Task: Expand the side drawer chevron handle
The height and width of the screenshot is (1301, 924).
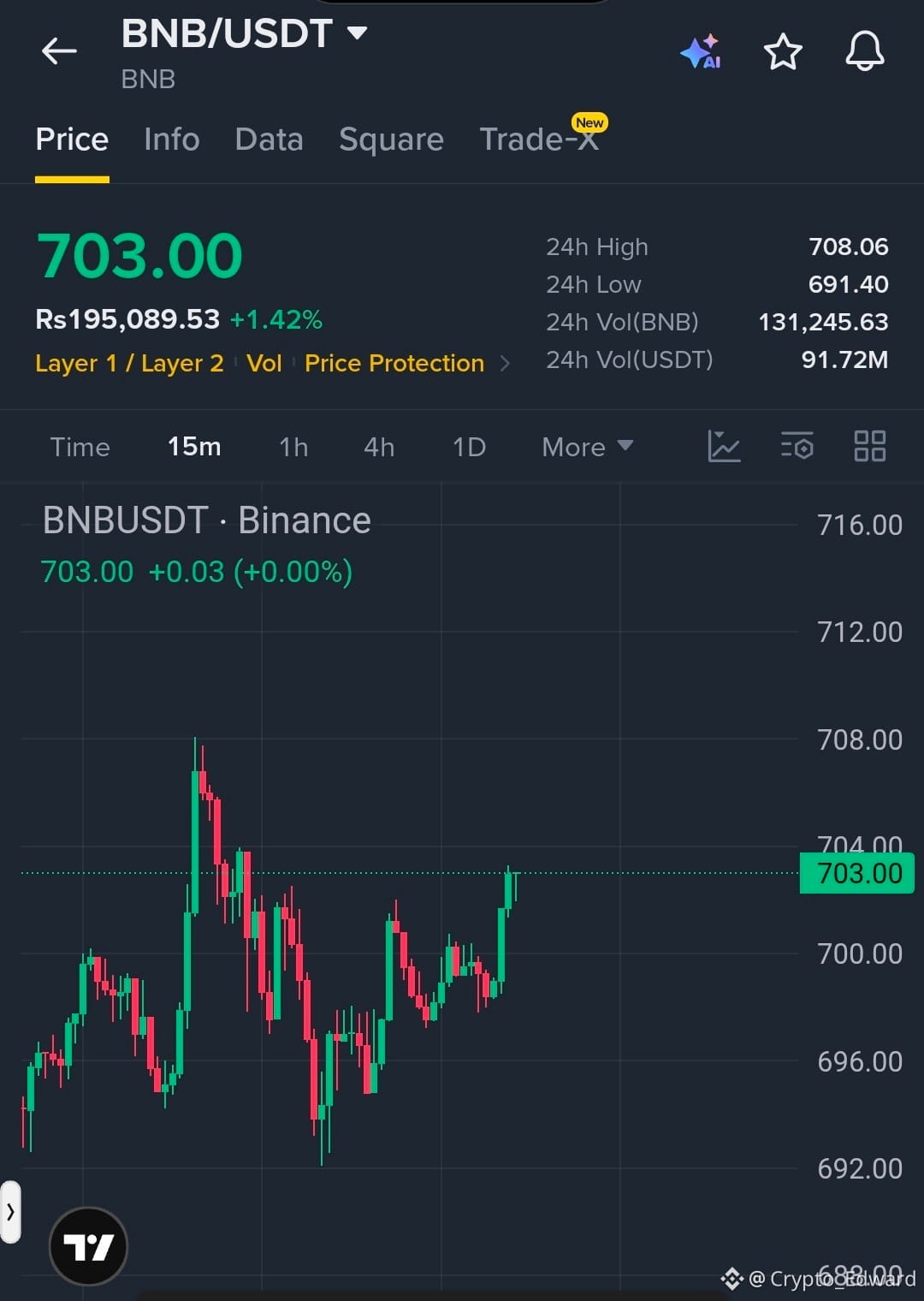Action: [10, 1212]
